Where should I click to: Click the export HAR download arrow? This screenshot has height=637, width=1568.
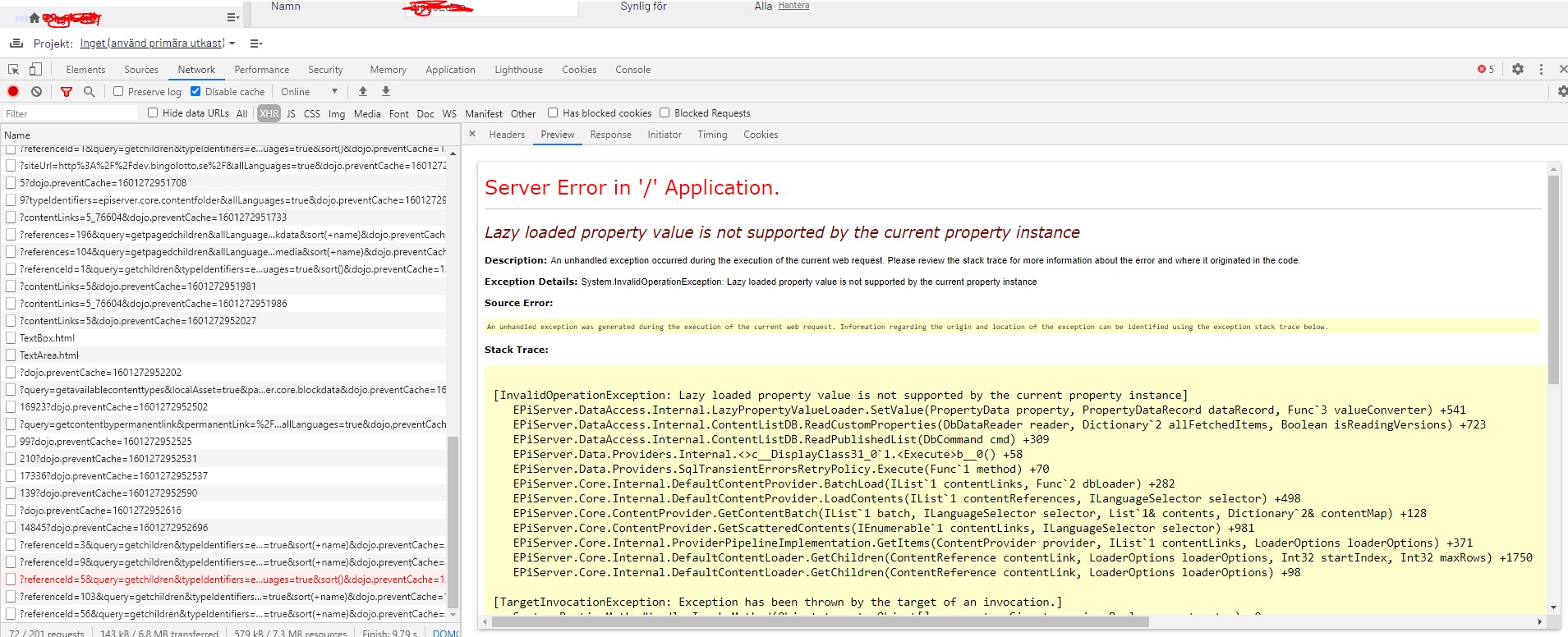(386, 91)
